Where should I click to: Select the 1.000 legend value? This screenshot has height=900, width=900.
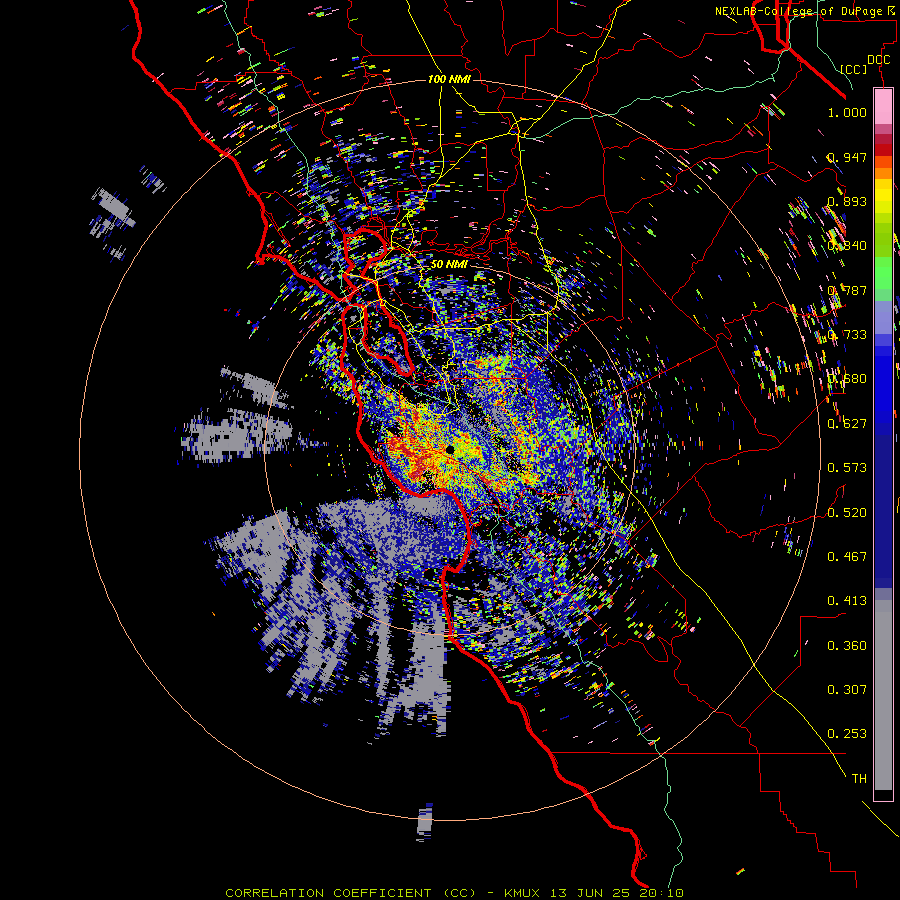click(x=847, y=112)
